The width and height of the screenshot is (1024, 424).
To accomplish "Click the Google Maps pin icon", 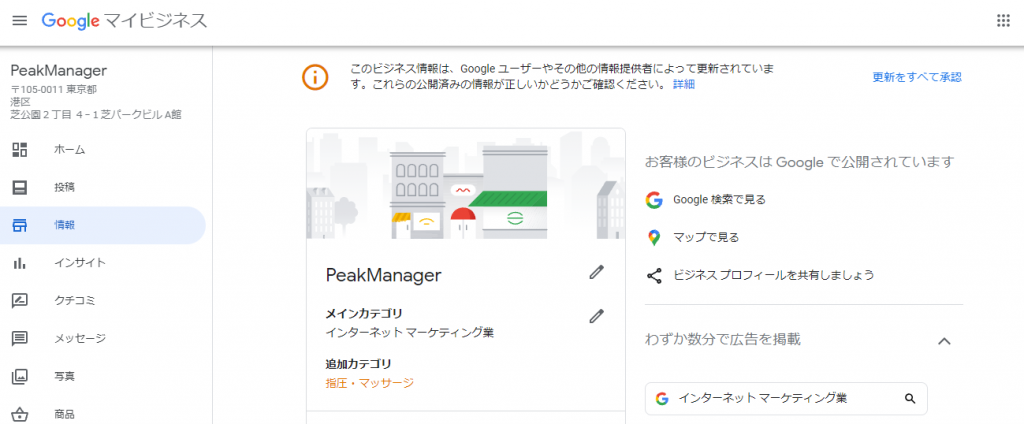I will pos(654,238).
